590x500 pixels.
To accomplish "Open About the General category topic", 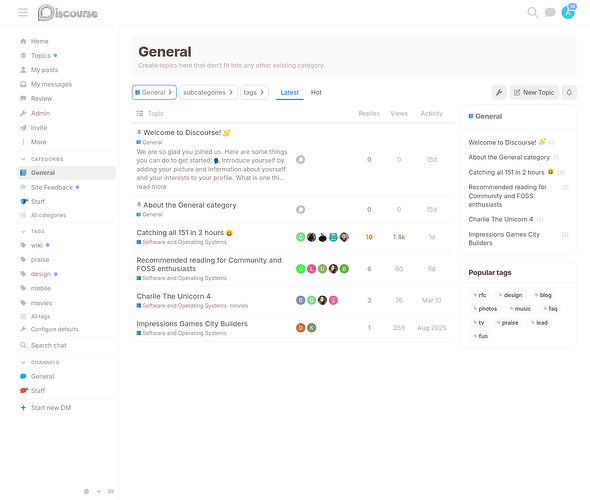I will point(190,205).
